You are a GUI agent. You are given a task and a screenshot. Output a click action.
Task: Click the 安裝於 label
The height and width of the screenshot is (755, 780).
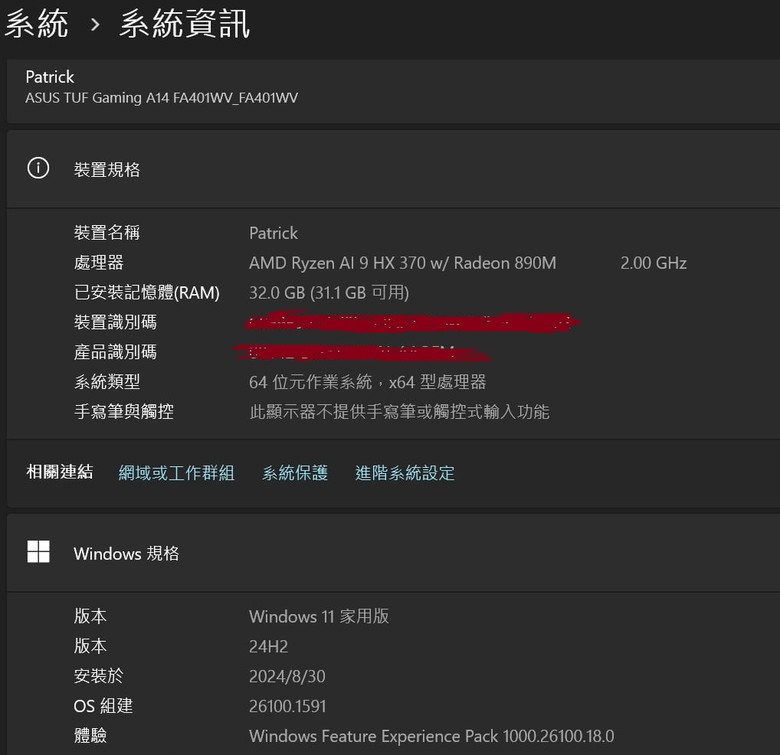(98, 676)
